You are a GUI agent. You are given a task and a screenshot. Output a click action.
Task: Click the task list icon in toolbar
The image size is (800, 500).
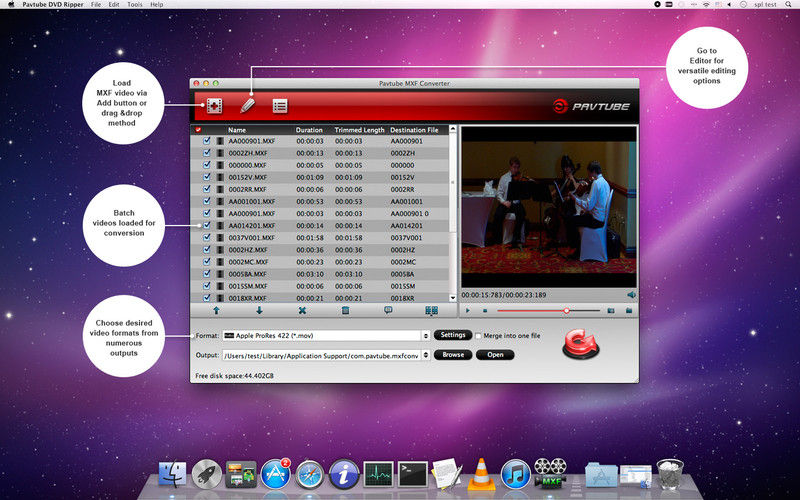pos(280,106)
